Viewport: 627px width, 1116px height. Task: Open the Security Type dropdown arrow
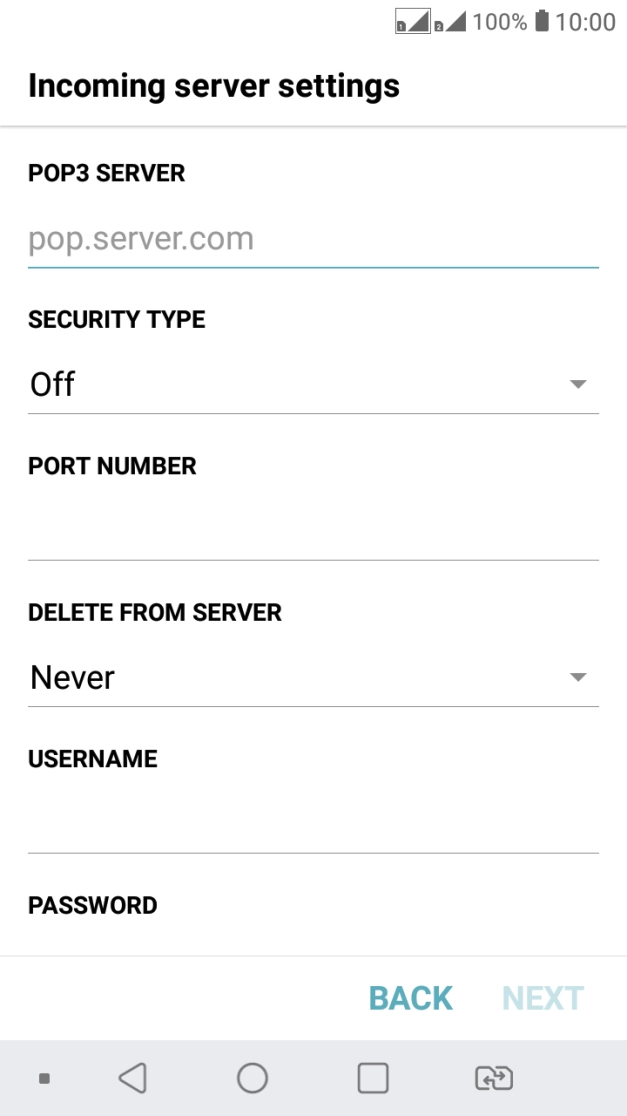(x=577, y=384)
